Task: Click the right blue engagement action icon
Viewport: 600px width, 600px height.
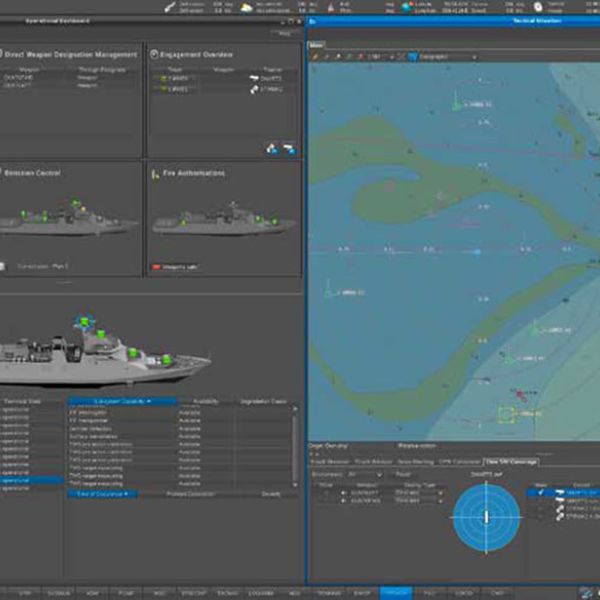Action: coord(288,149)
